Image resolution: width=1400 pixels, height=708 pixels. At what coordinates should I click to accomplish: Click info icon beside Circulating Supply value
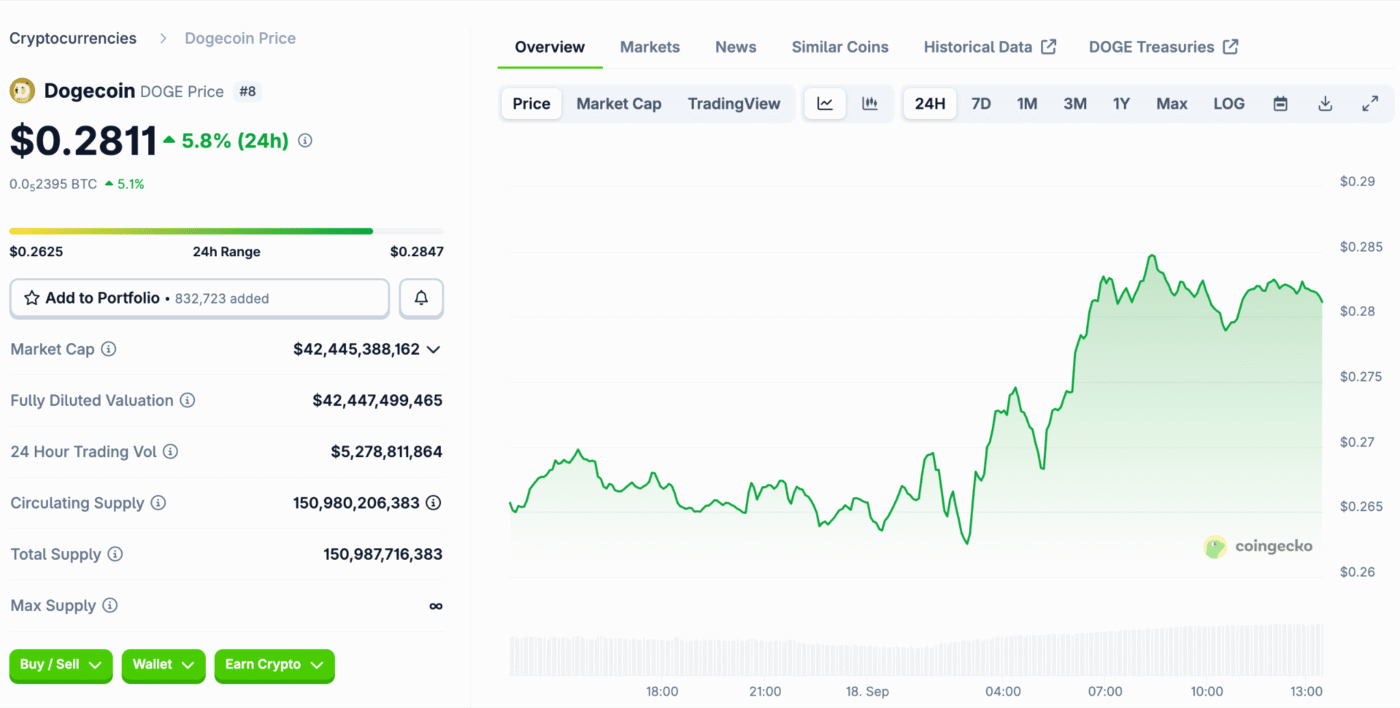pos(433,503)
